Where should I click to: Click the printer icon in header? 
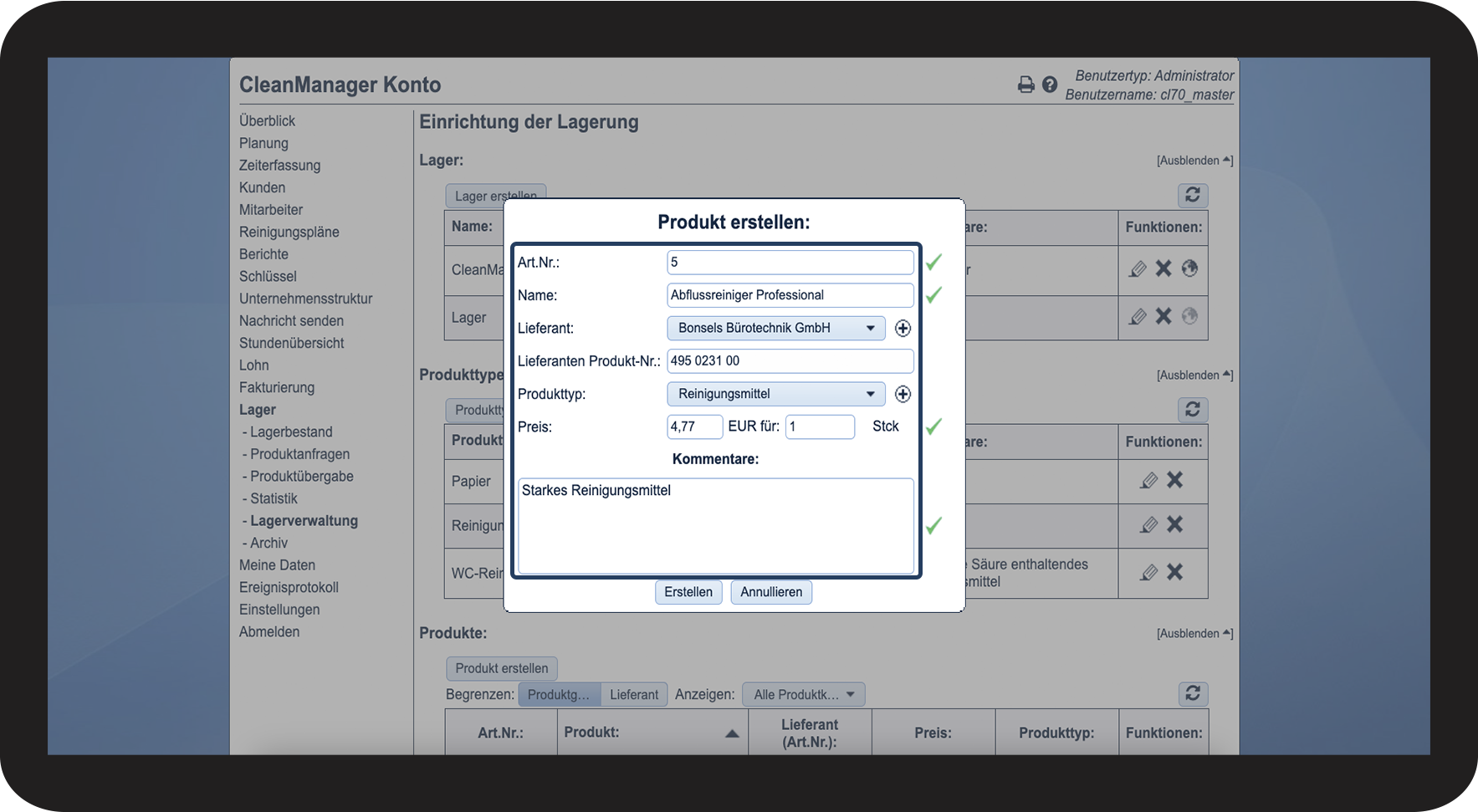[1025, 84]
